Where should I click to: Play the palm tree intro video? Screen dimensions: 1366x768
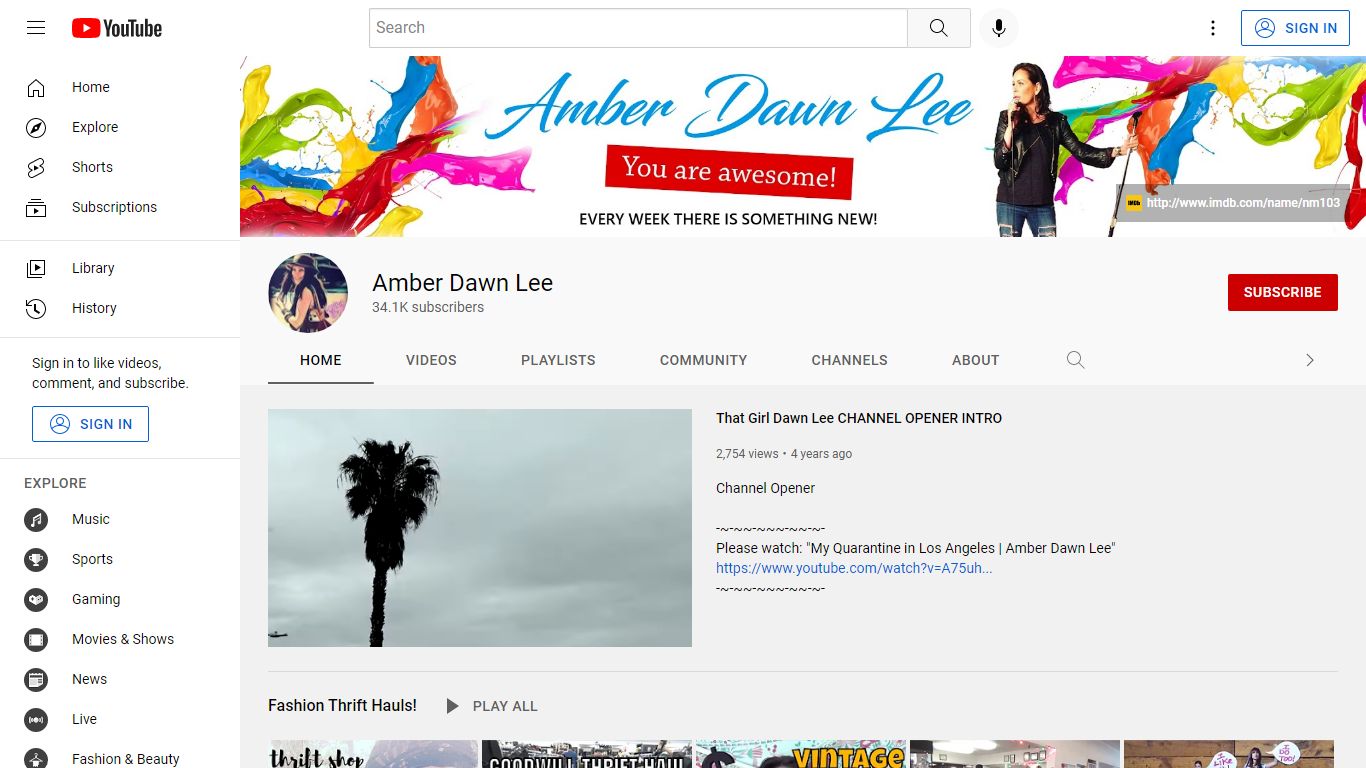(x=480, y=528)
